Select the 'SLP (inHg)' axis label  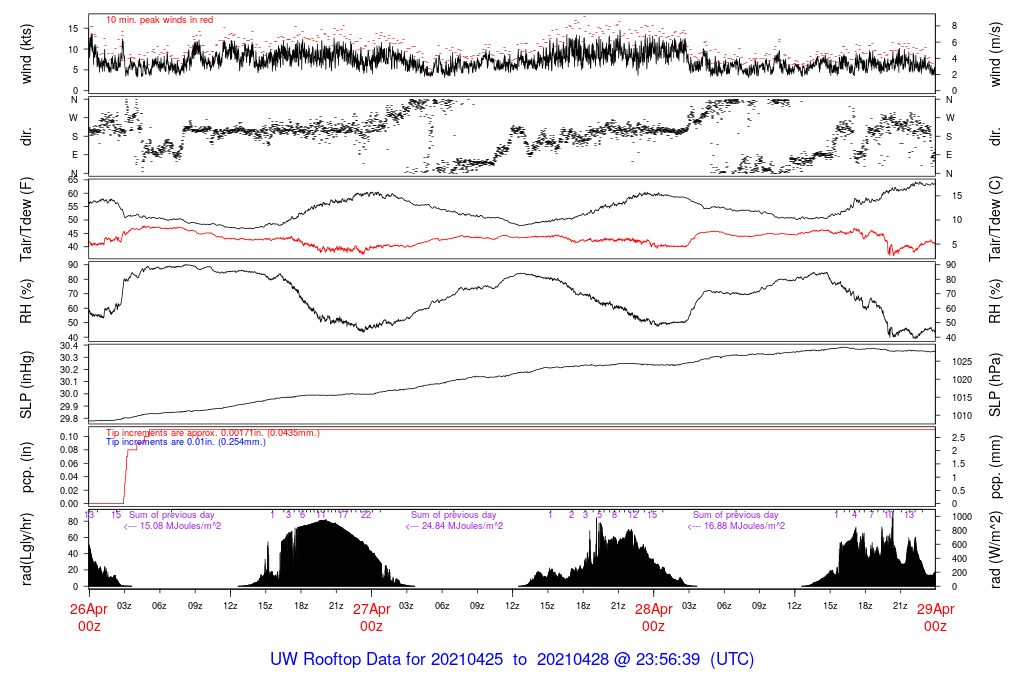pos(26,385)
